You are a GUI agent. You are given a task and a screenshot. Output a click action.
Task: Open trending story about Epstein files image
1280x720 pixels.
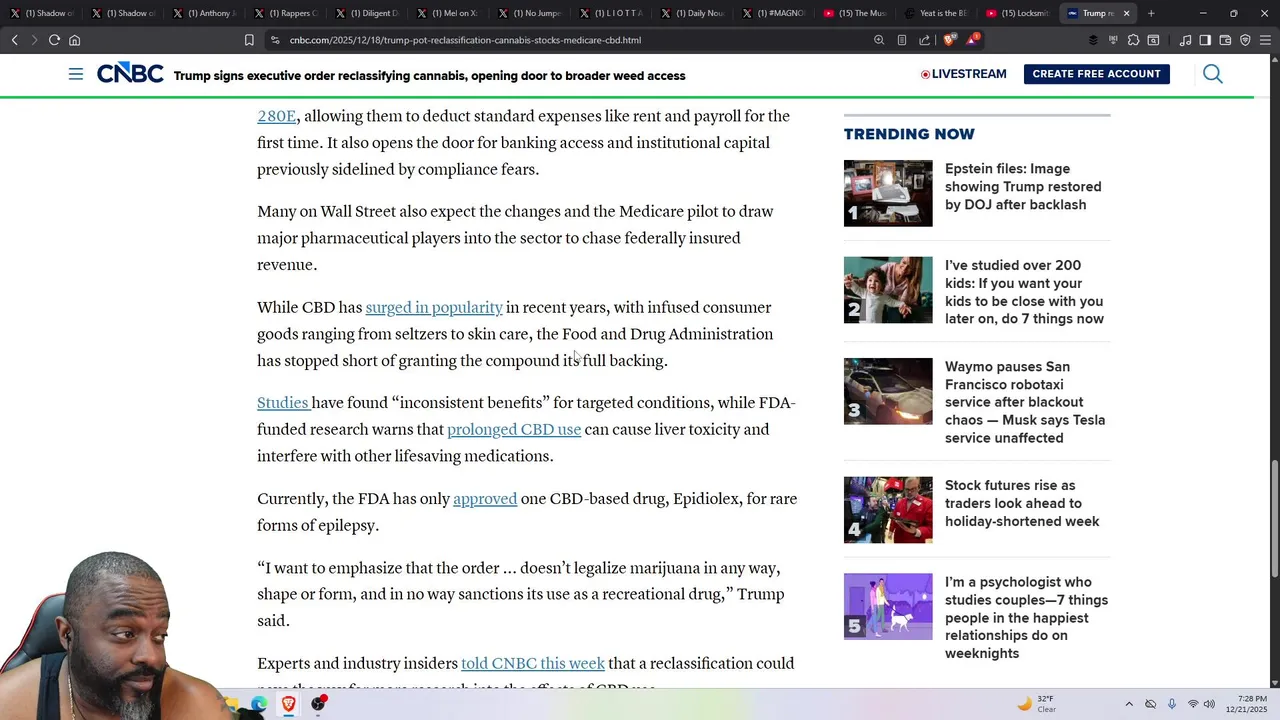pos(1023,187)
